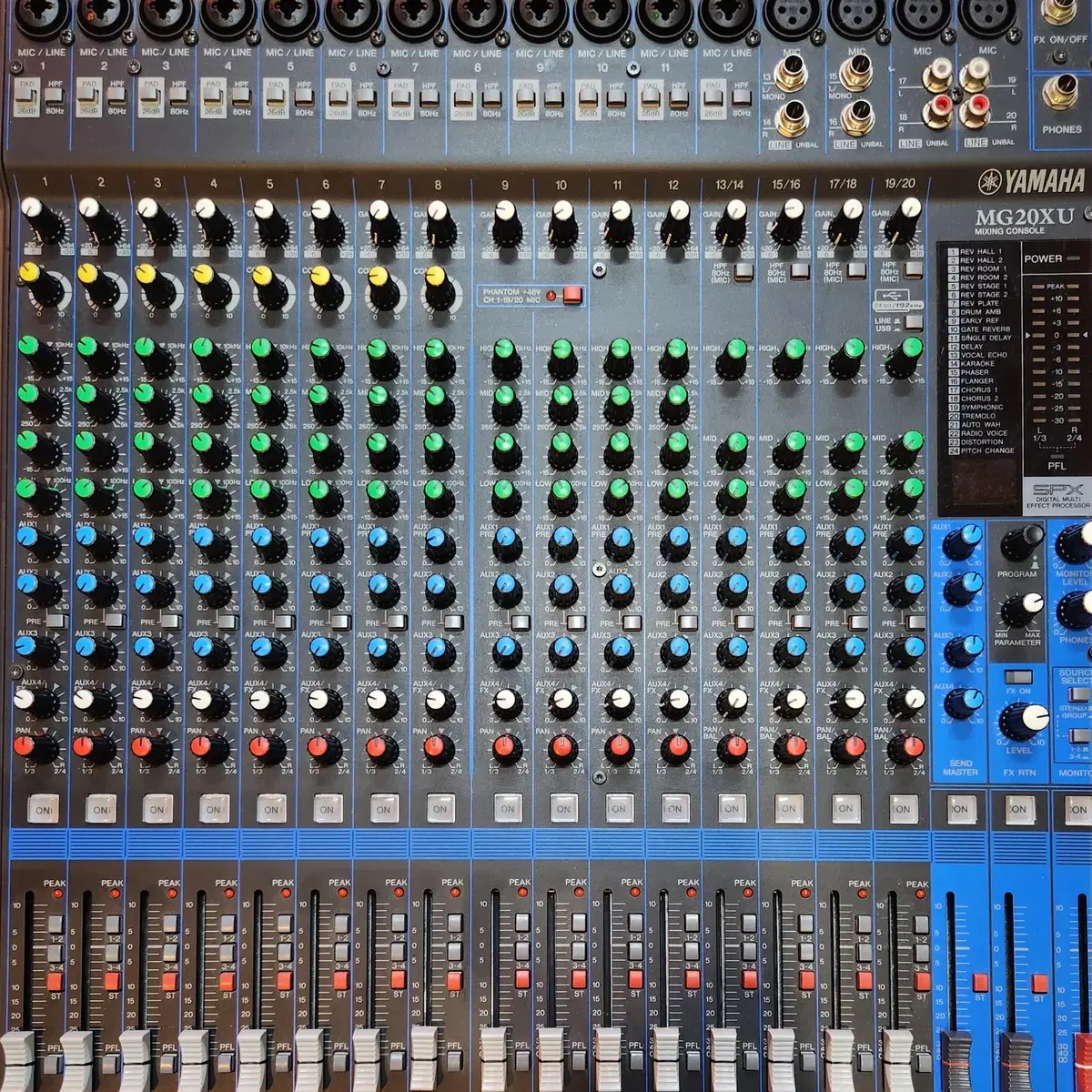Image resolution: width=1092 pixels, height=1092 pixels.
Task: Toggle the red PHANTOM +48V switch
Action: click(572, 294)
